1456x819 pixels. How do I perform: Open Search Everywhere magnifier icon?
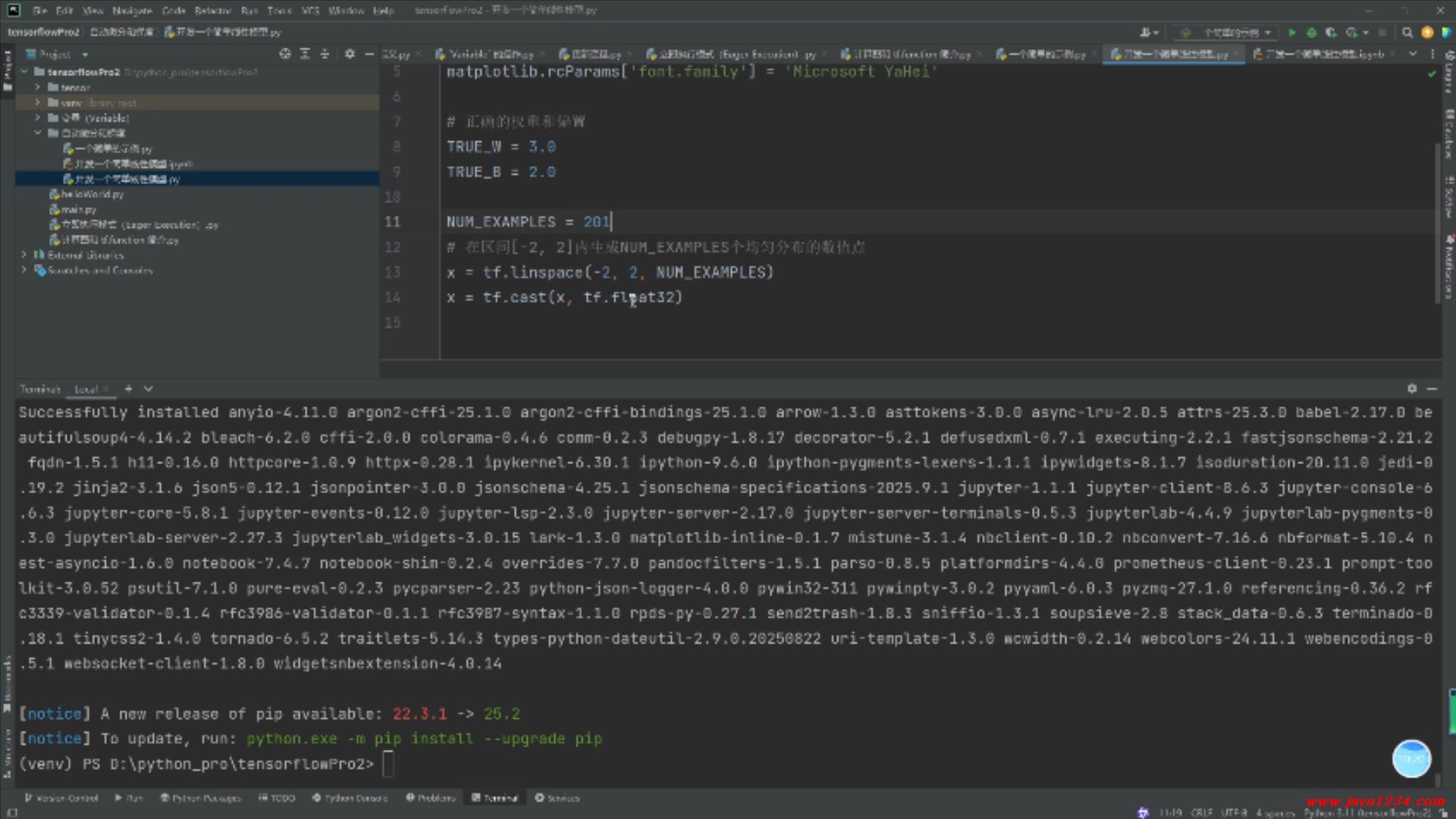click(x=1407, y=33)
